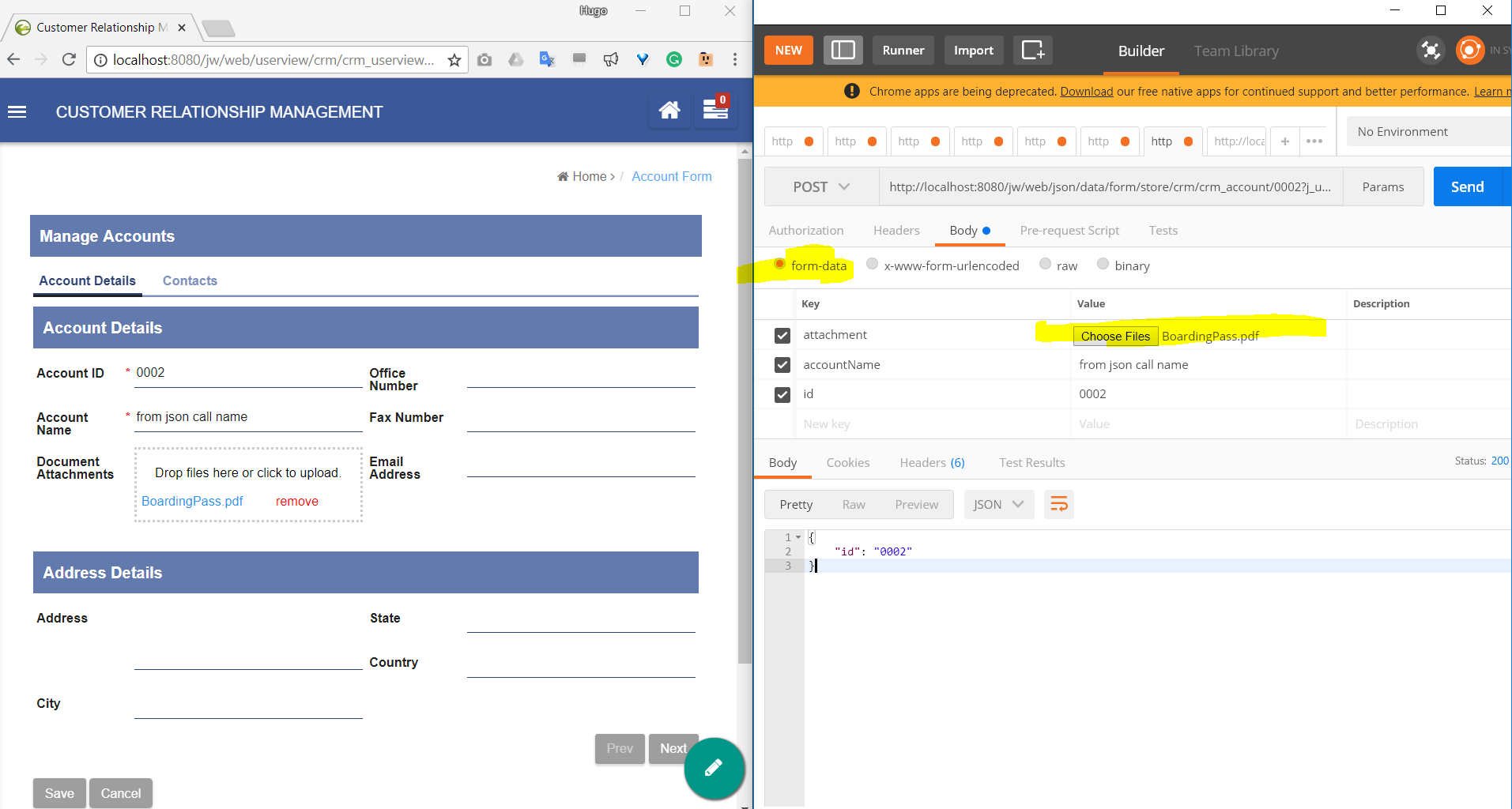Go back in the Chrome browser
Image resolution: width=1512 pixels, height=809 pixels.
(13, 59)
